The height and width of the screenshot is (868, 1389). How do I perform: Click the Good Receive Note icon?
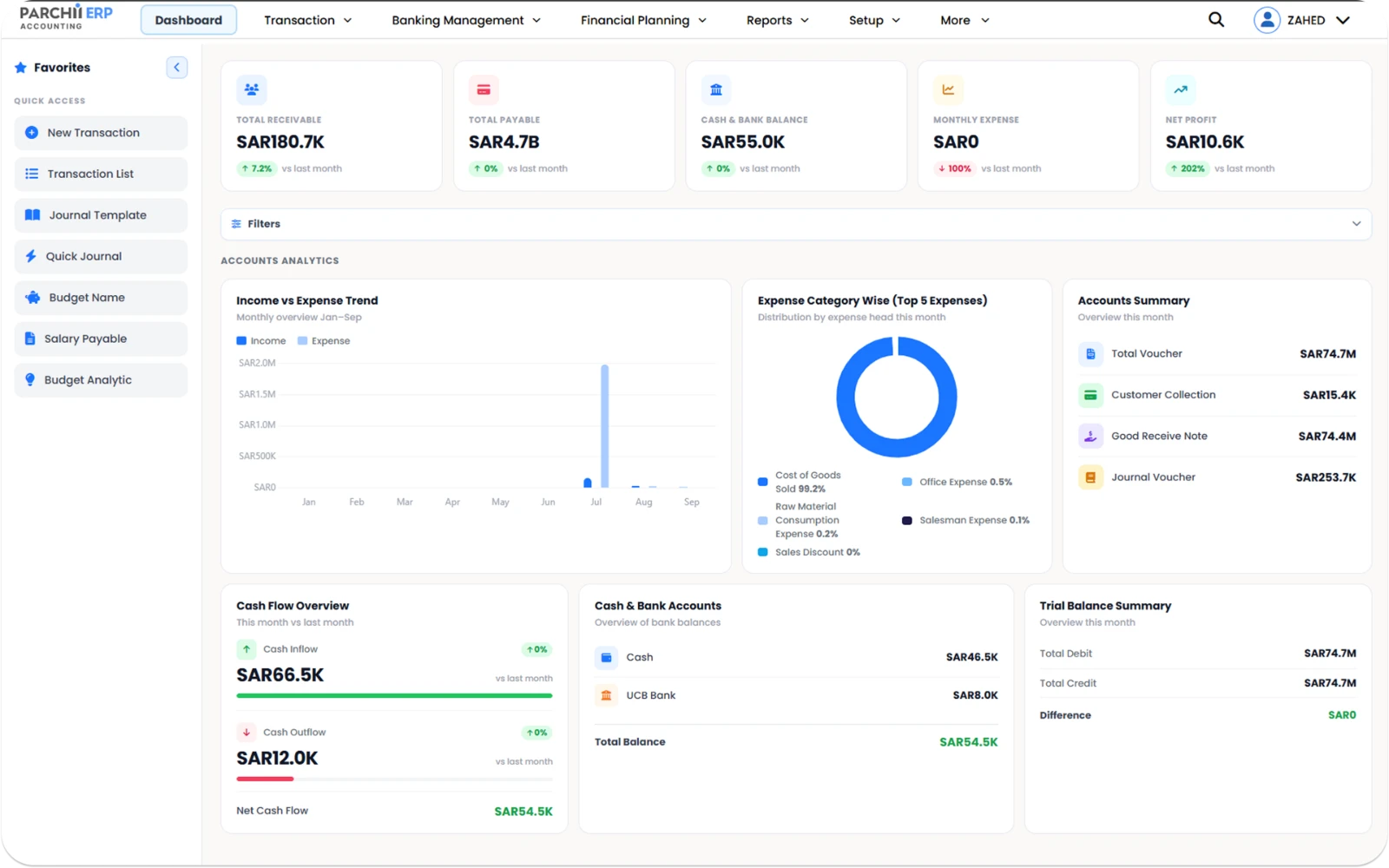1090,436
